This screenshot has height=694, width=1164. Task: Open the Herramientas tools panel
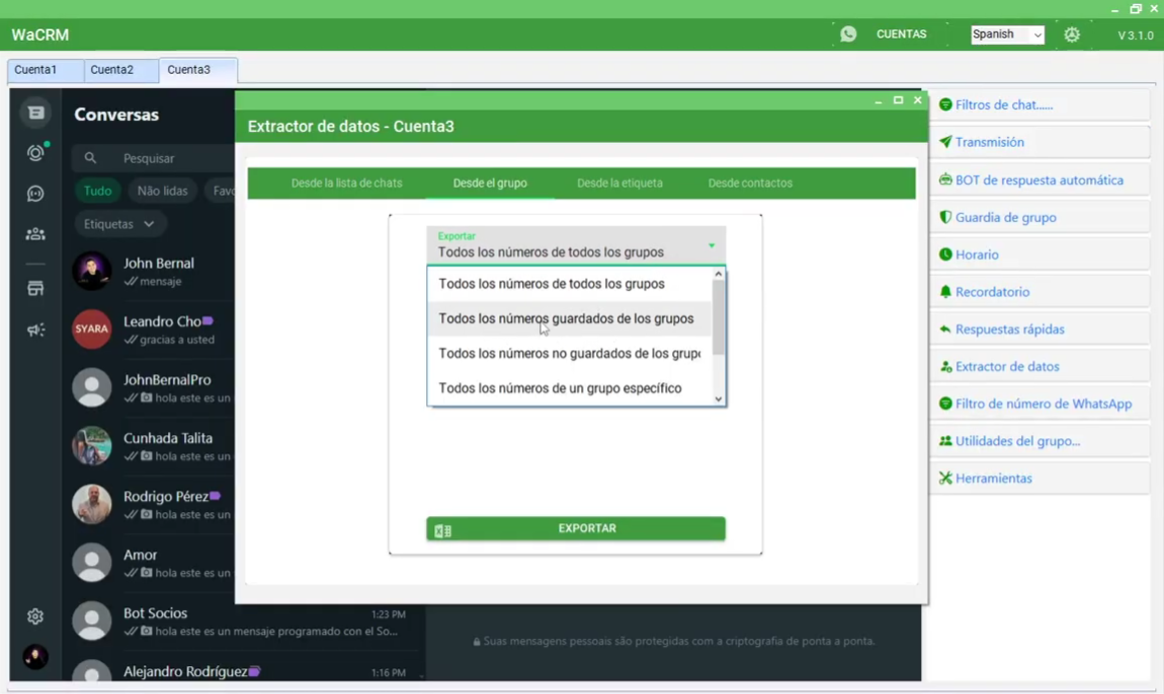pos(993,478)
